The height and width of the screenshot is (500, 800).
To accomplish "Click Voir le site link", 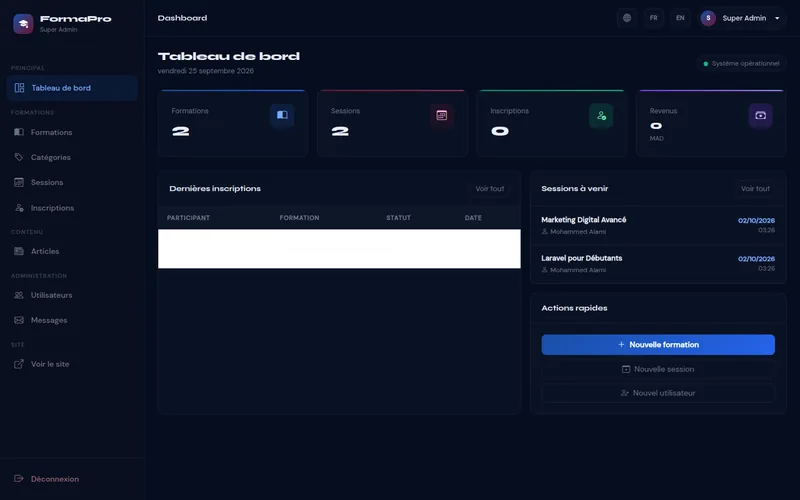I will coord(72,364).
